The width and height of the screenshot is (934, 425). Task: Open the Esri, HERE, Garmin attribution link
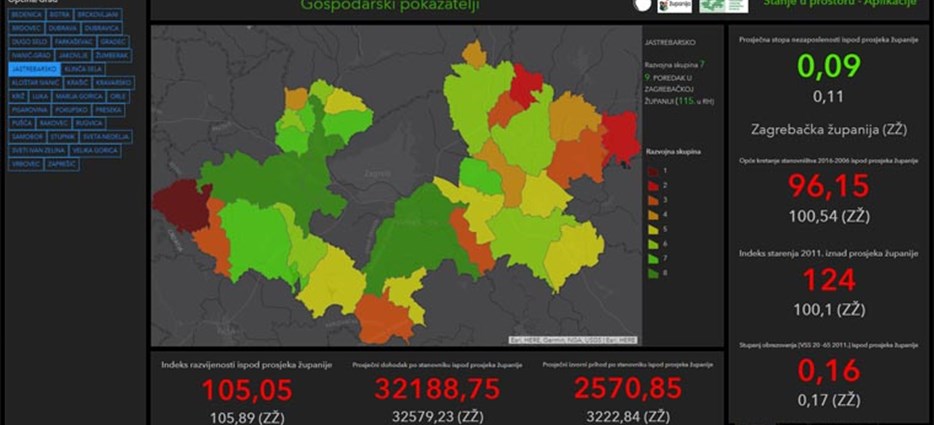coord(572,340)
